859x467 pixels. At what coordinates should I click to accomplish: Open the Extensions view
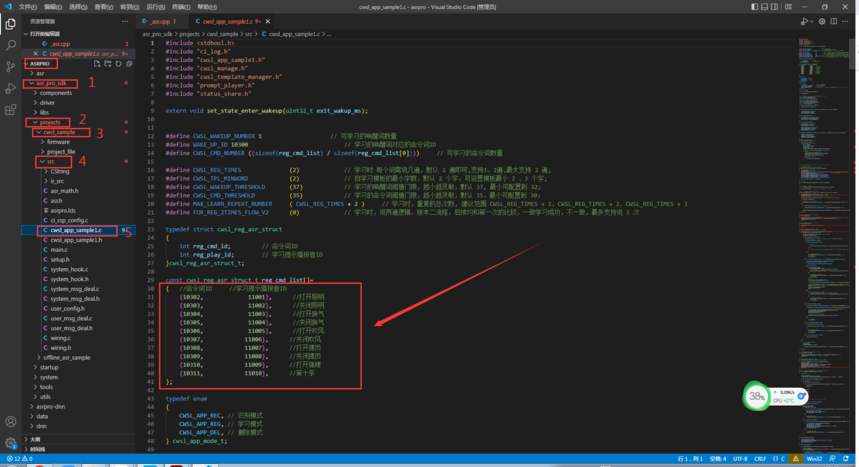click(10, 110)
